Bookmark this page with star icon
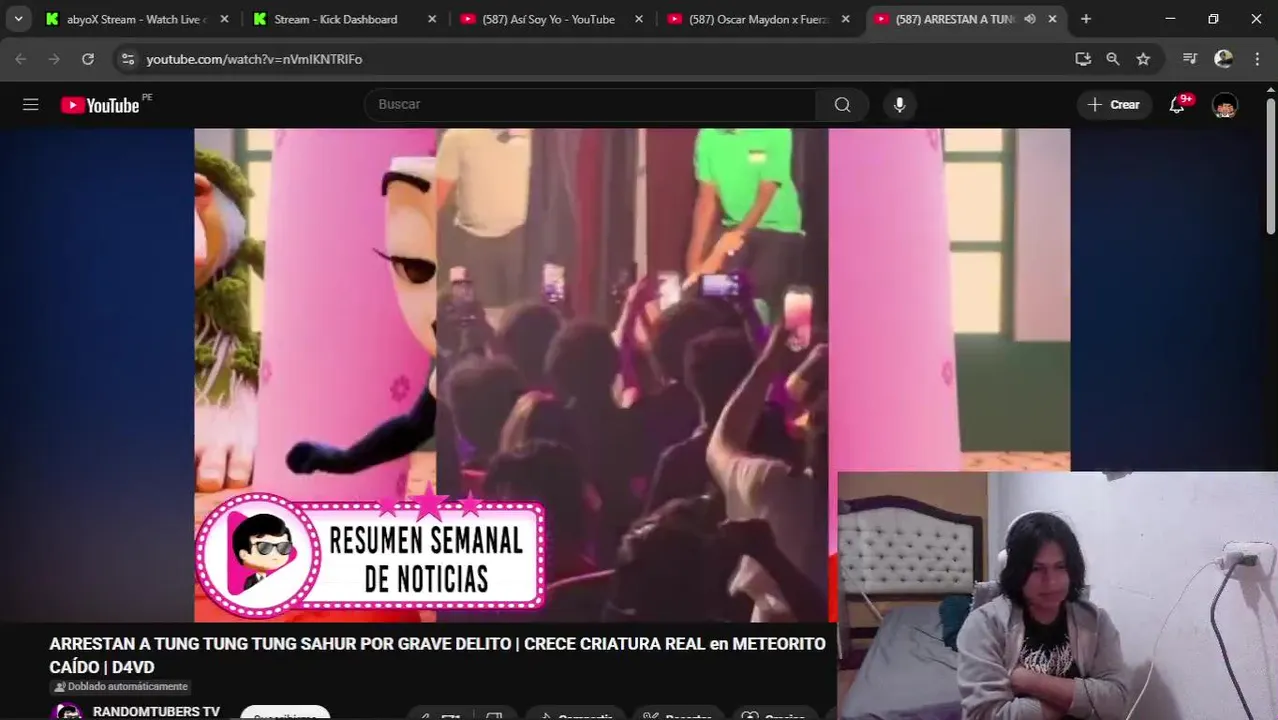The image size is (1278, 720). point(1143,59)
